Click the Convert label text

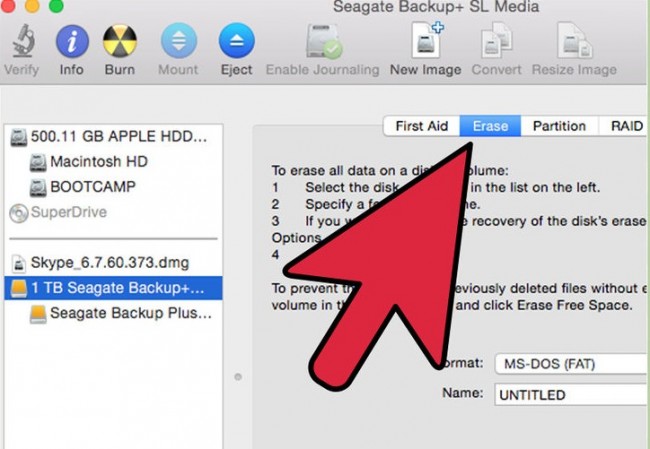pos(496,70)
